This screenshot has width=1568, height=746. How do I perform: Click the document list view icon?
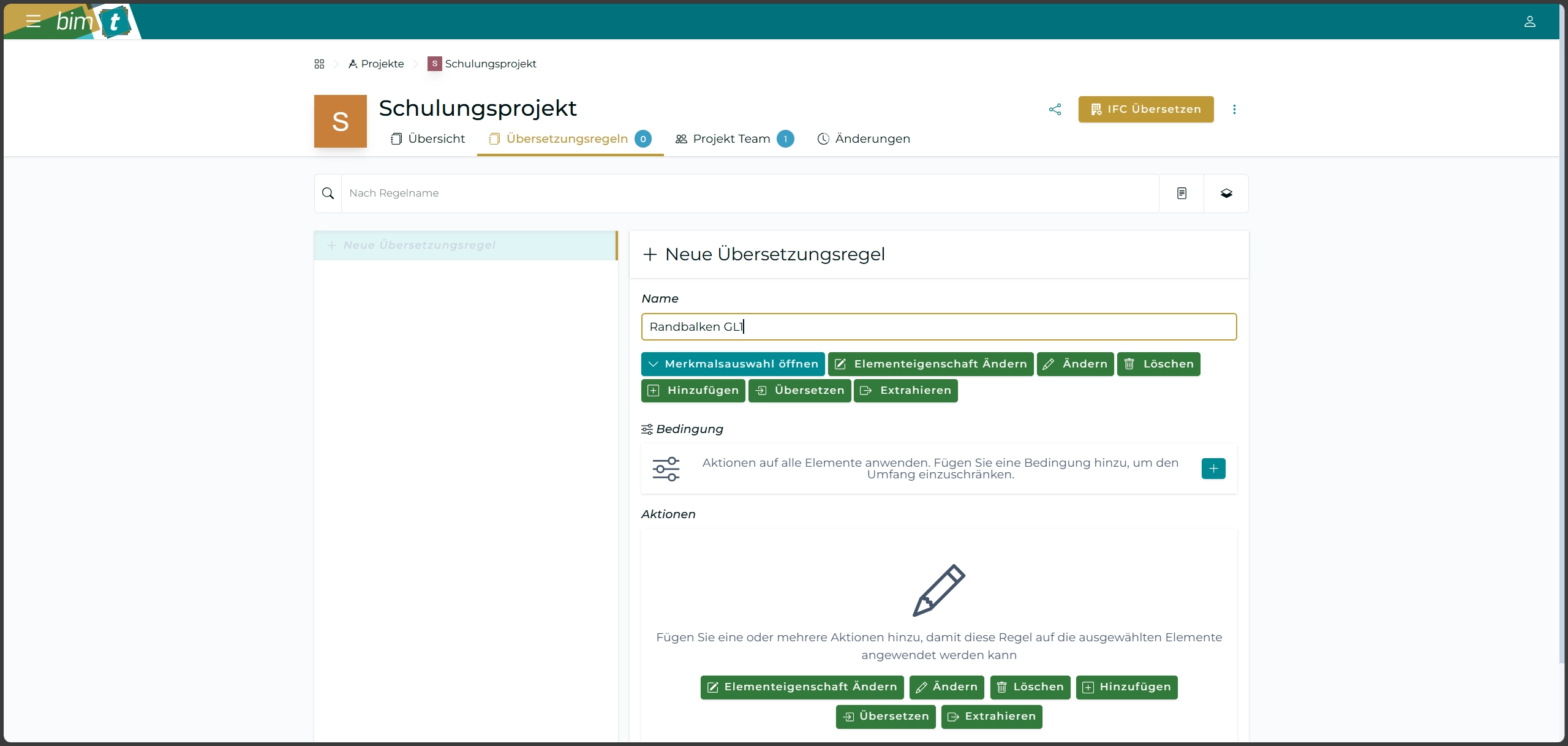coord(1182,194)
